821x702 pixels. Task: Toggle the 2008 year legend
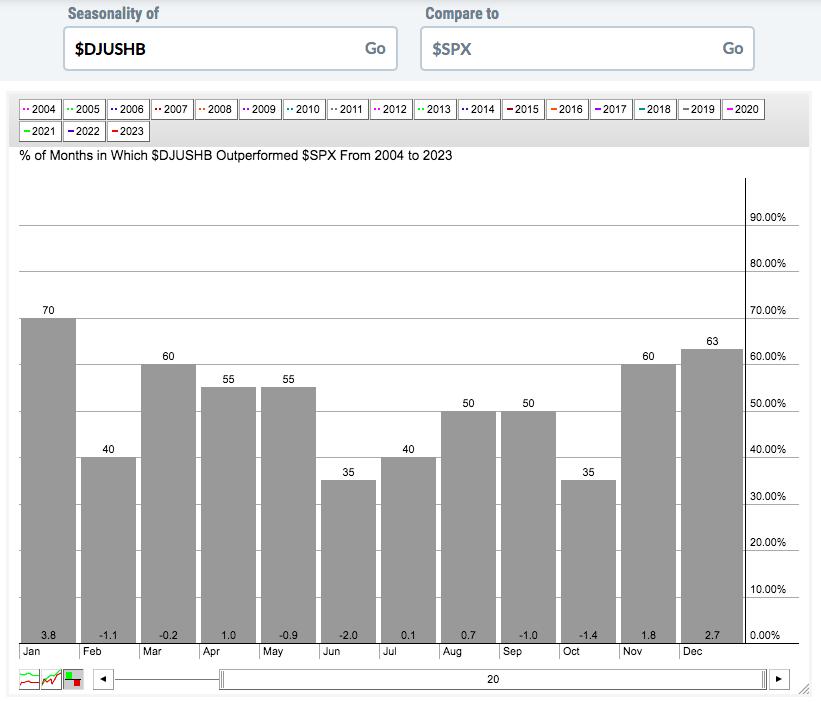tap(216, 109)
